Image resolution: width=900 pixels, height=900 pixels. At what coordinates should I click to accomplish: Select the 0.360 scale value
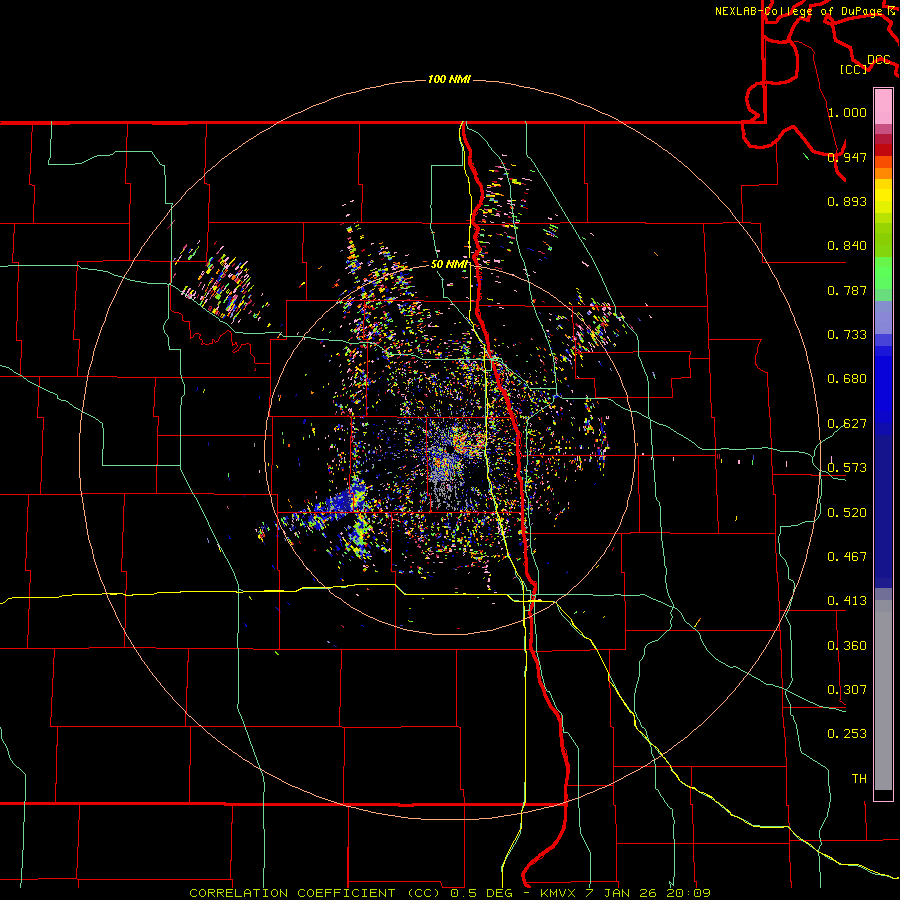[x=847, y=646]
